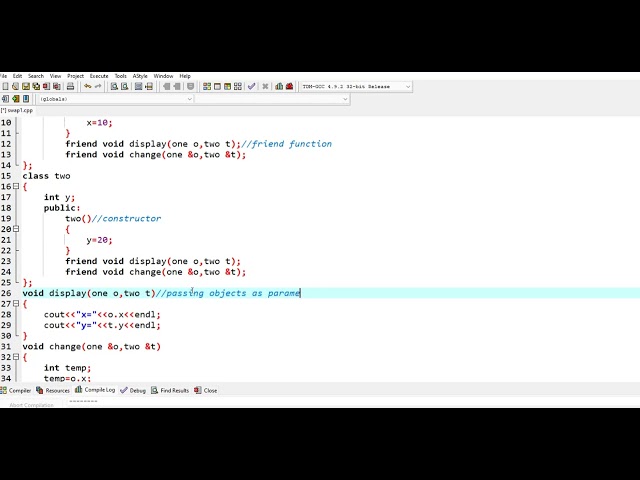
Task: Switch to the Resources bottom tab
Action: coord(53,391)
